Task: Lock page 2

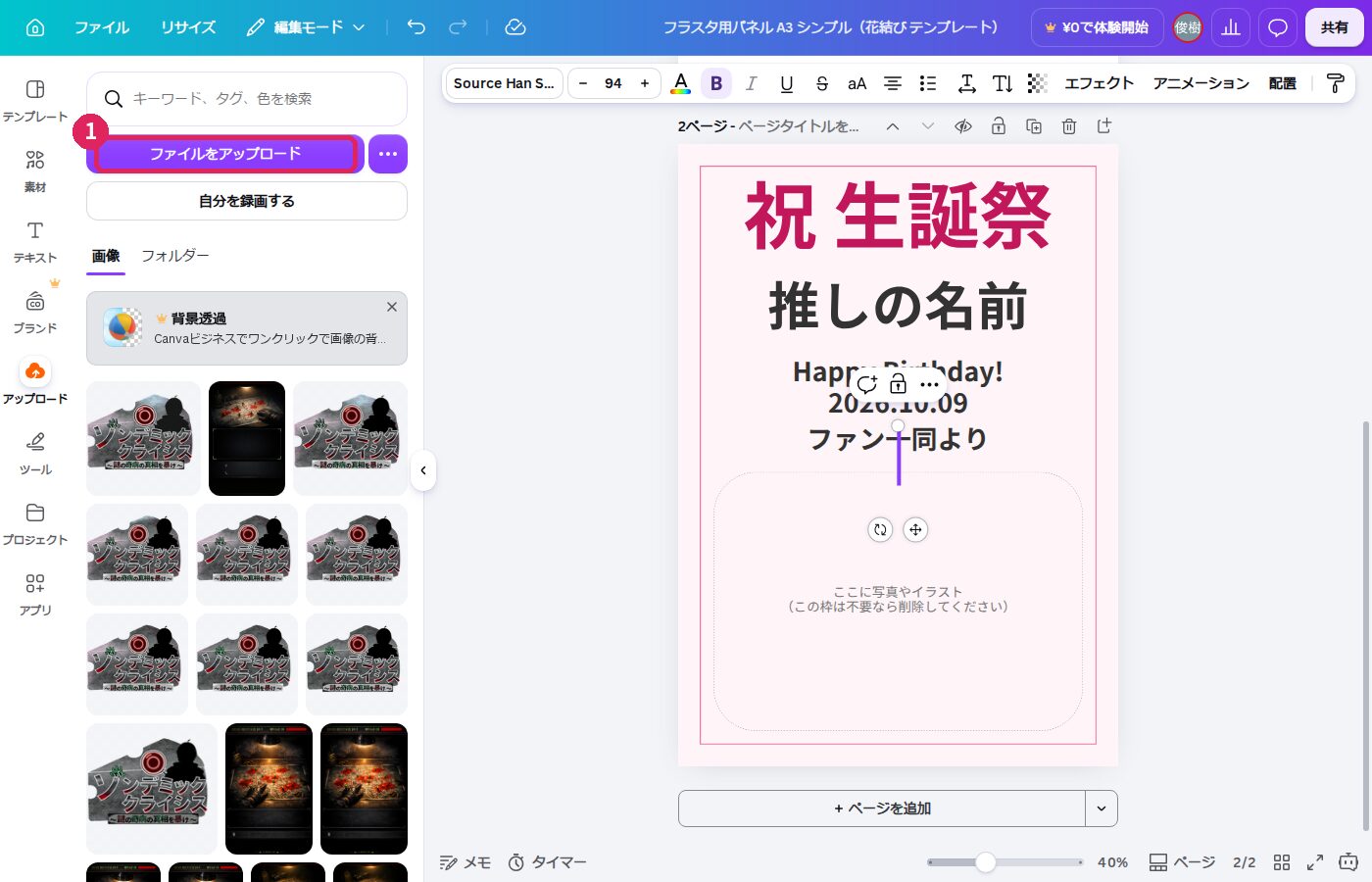Action: click(x=999, y=126)
